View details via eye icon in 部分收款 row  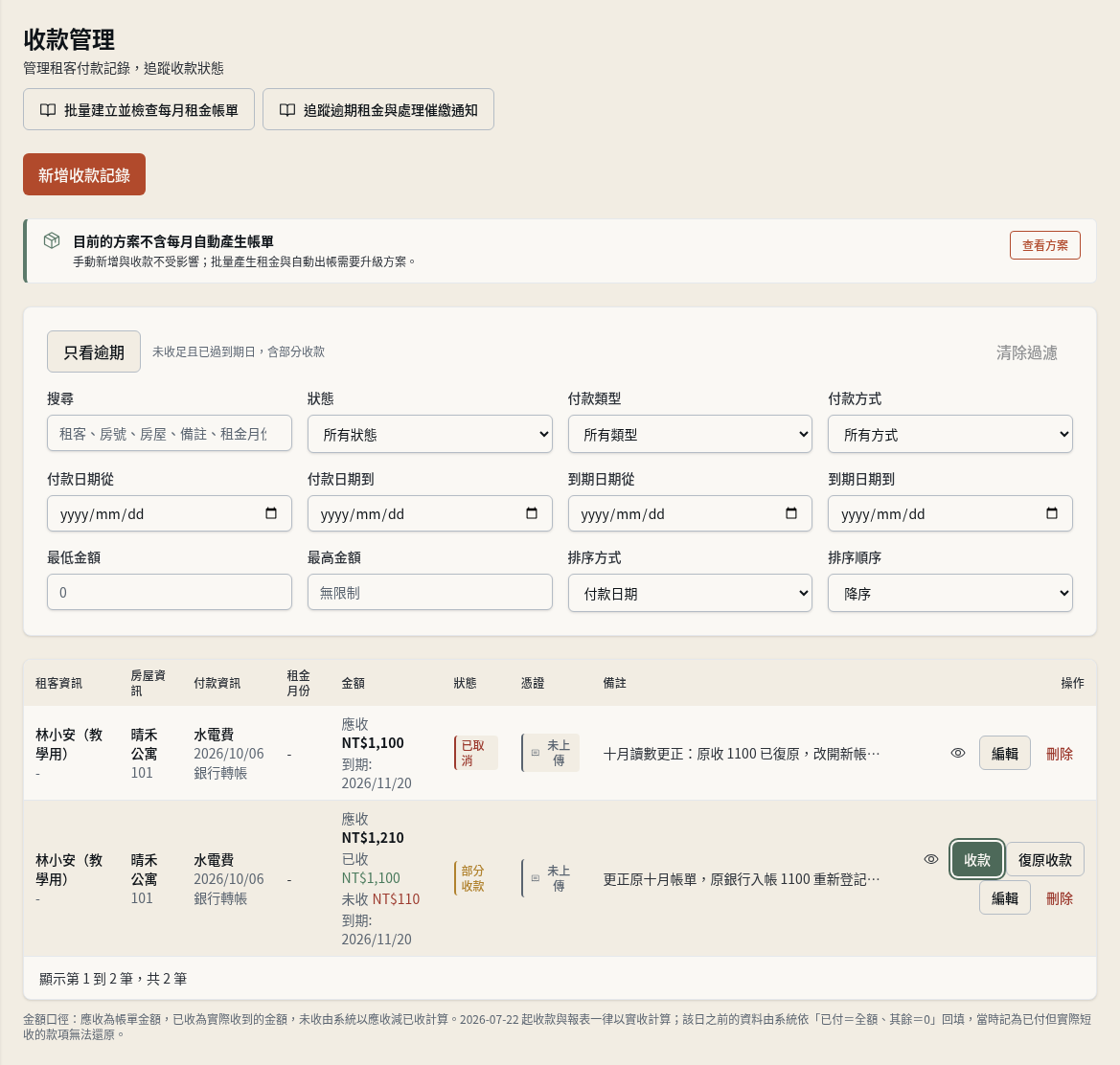(x=930, y=859)
